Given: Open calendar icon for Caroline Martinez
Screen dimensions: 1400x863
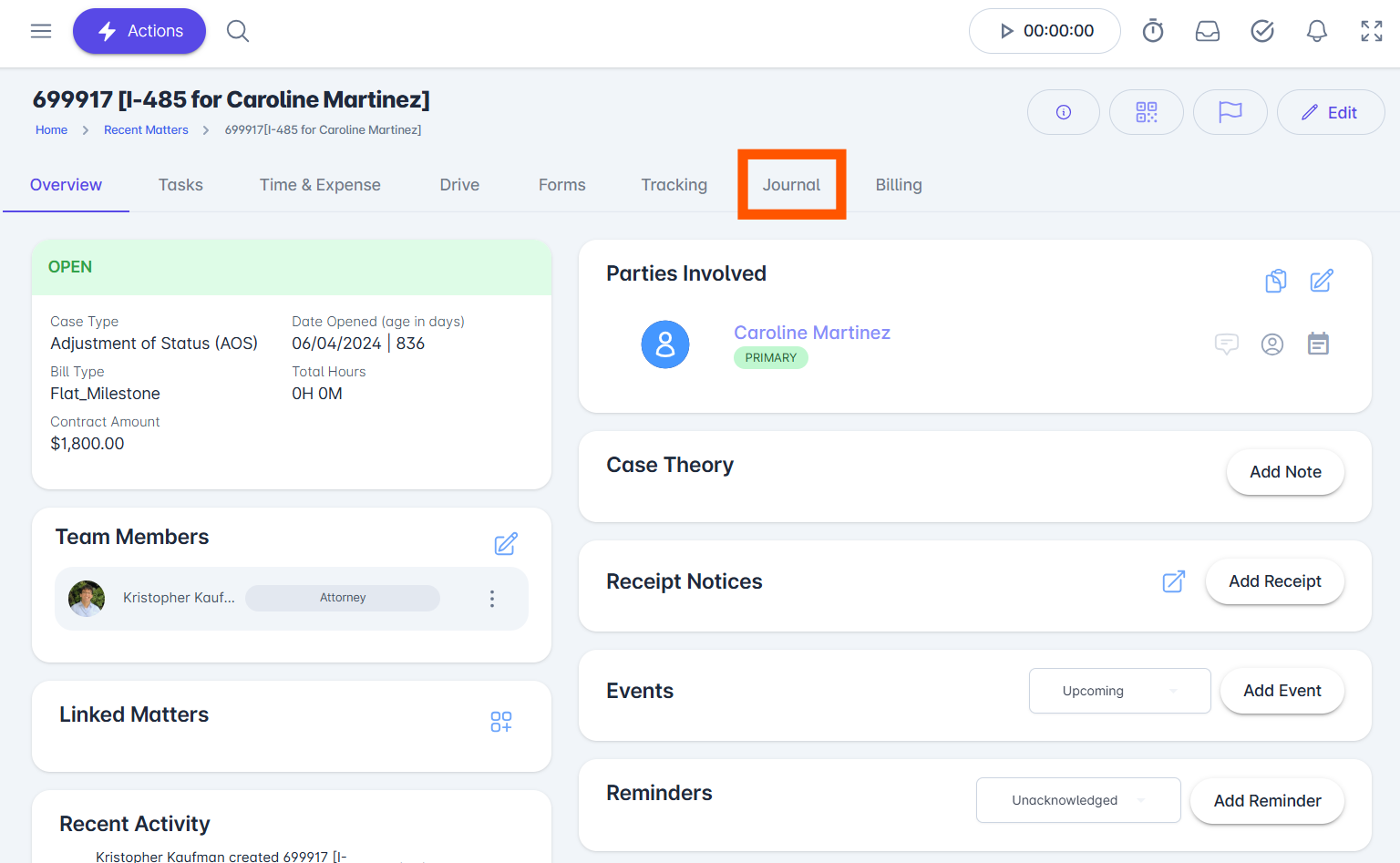Looking at the screenshot, I should (1318, 344).
